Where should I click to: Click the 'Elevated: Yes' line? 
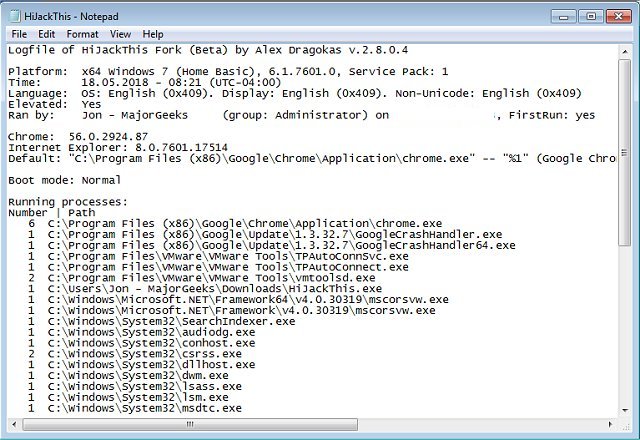(54, 104)
